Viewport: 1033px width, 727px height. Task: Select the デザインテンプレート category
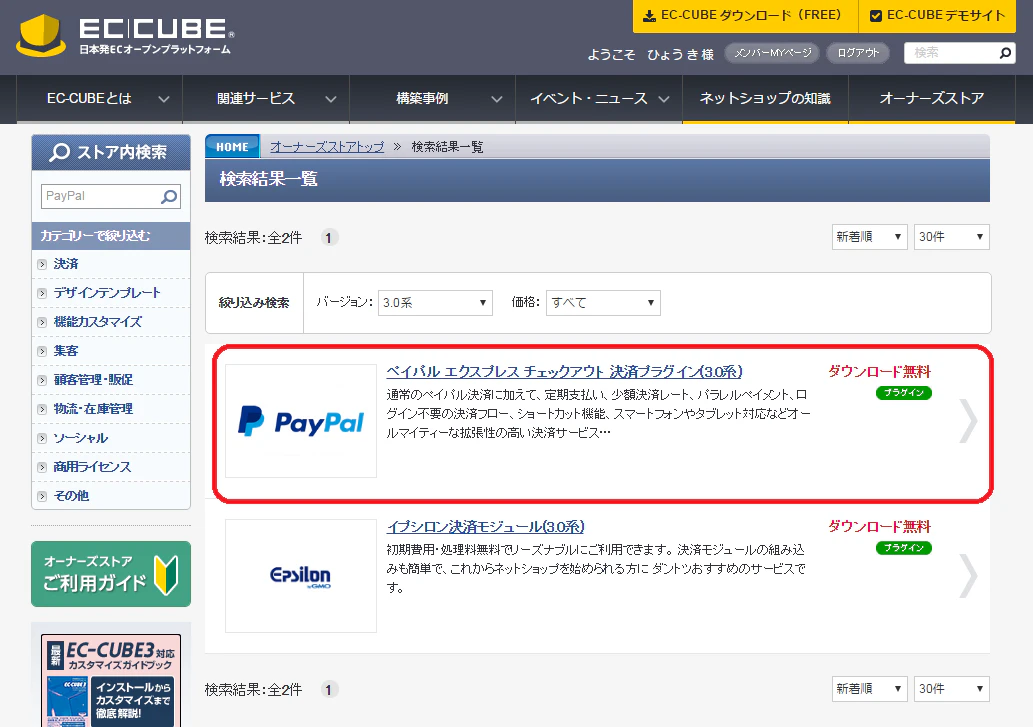107,293
